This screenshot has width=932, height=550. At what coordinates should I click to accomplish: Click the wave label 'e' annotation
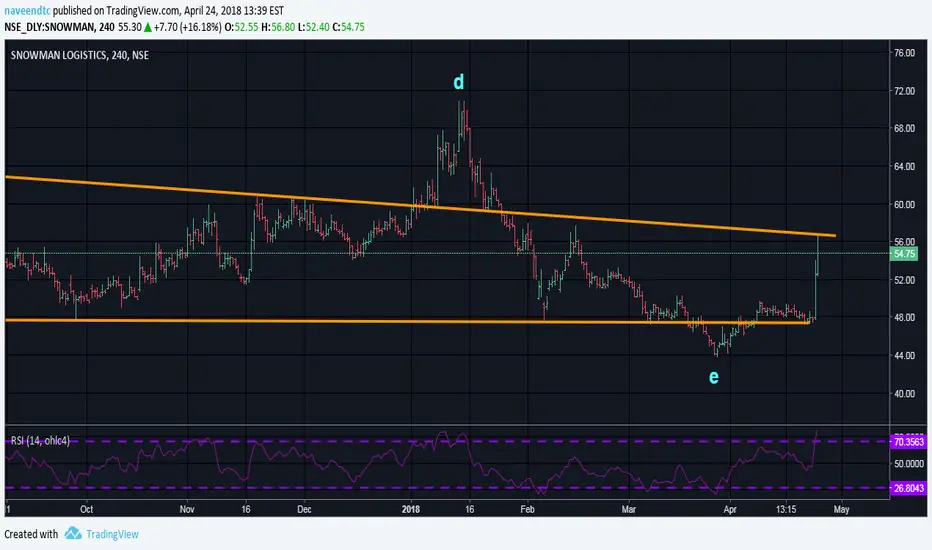[x=713, y=376]
